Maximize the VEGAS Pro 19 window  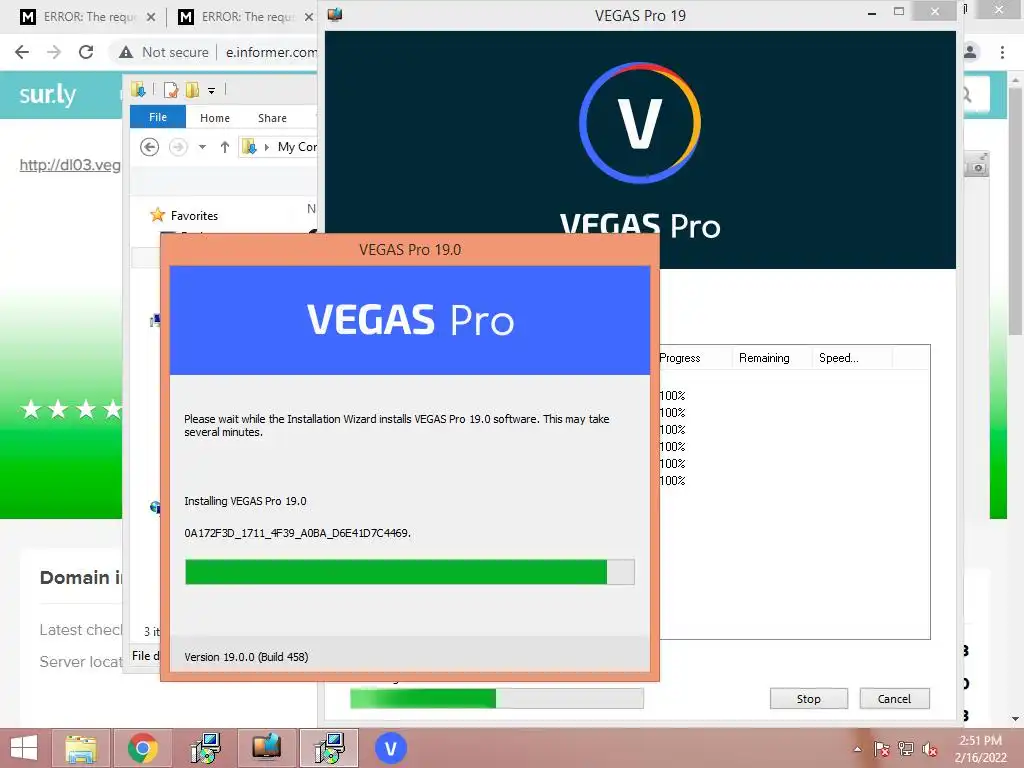click(899, 12)
